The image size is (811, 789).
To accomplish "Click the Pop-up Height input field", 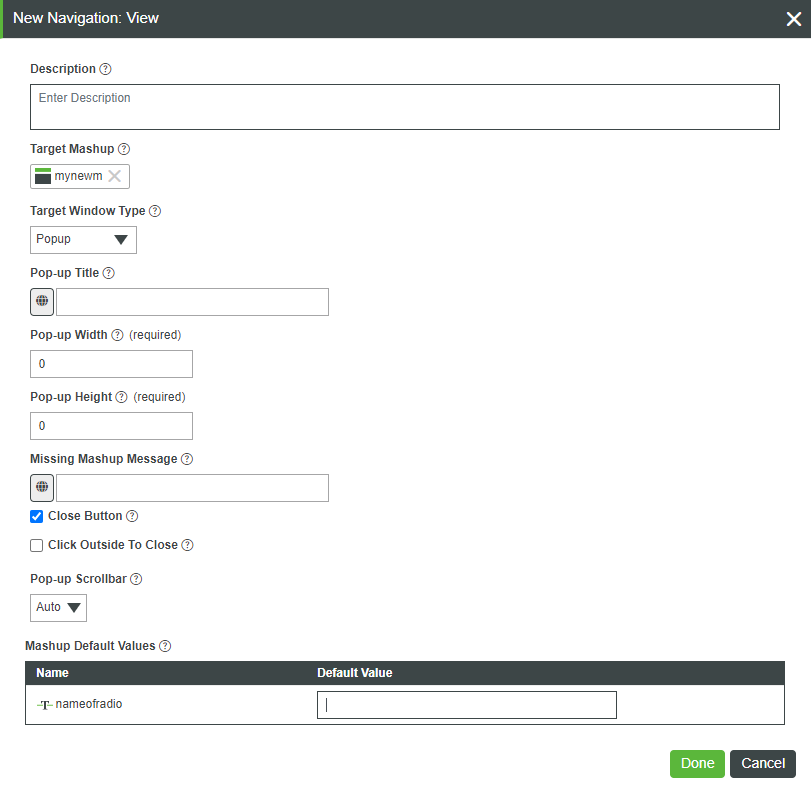I will pyautogui.click(x=111, y=426).
